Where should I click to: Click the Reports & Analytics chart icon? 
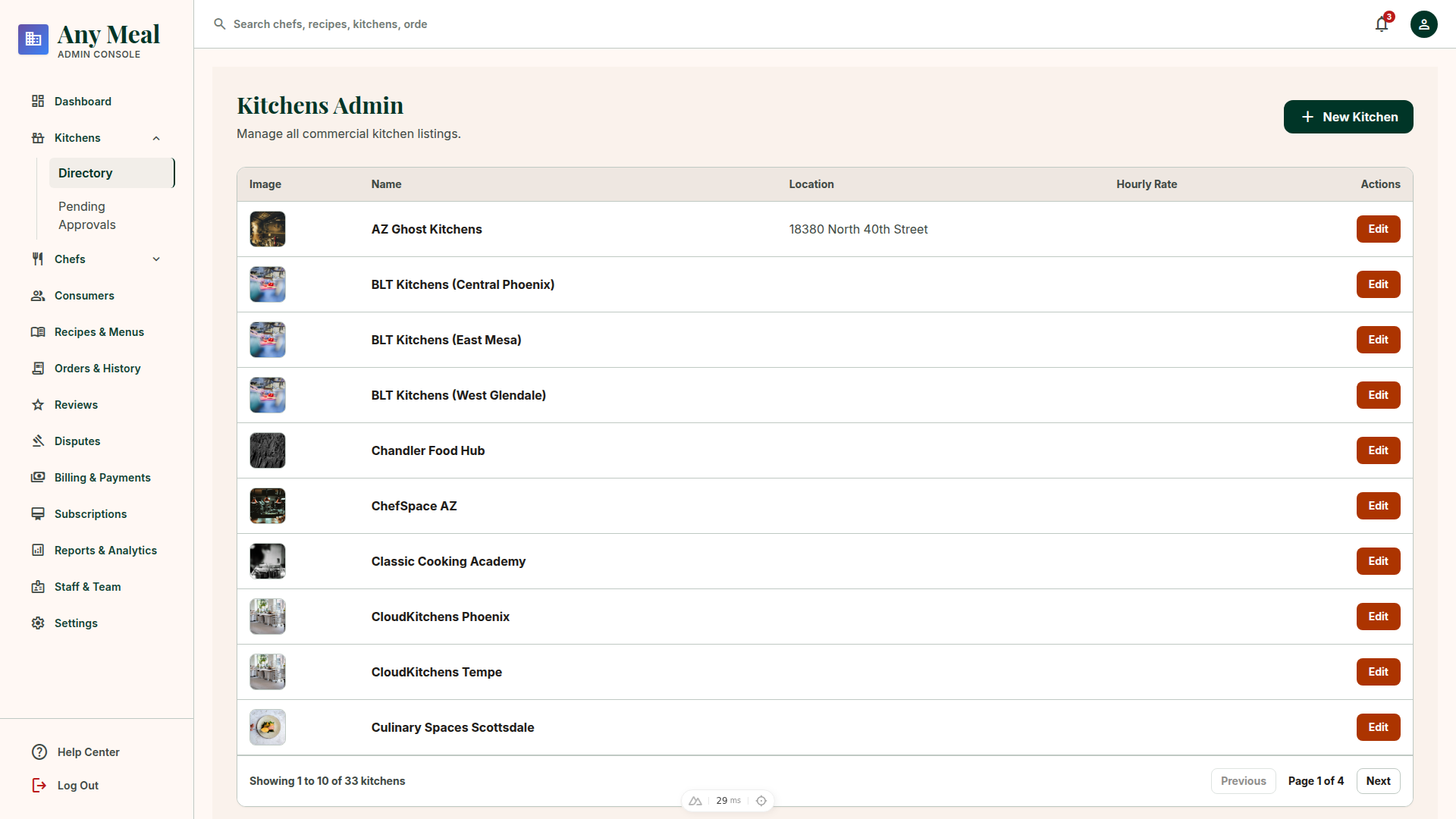[38, 551]
